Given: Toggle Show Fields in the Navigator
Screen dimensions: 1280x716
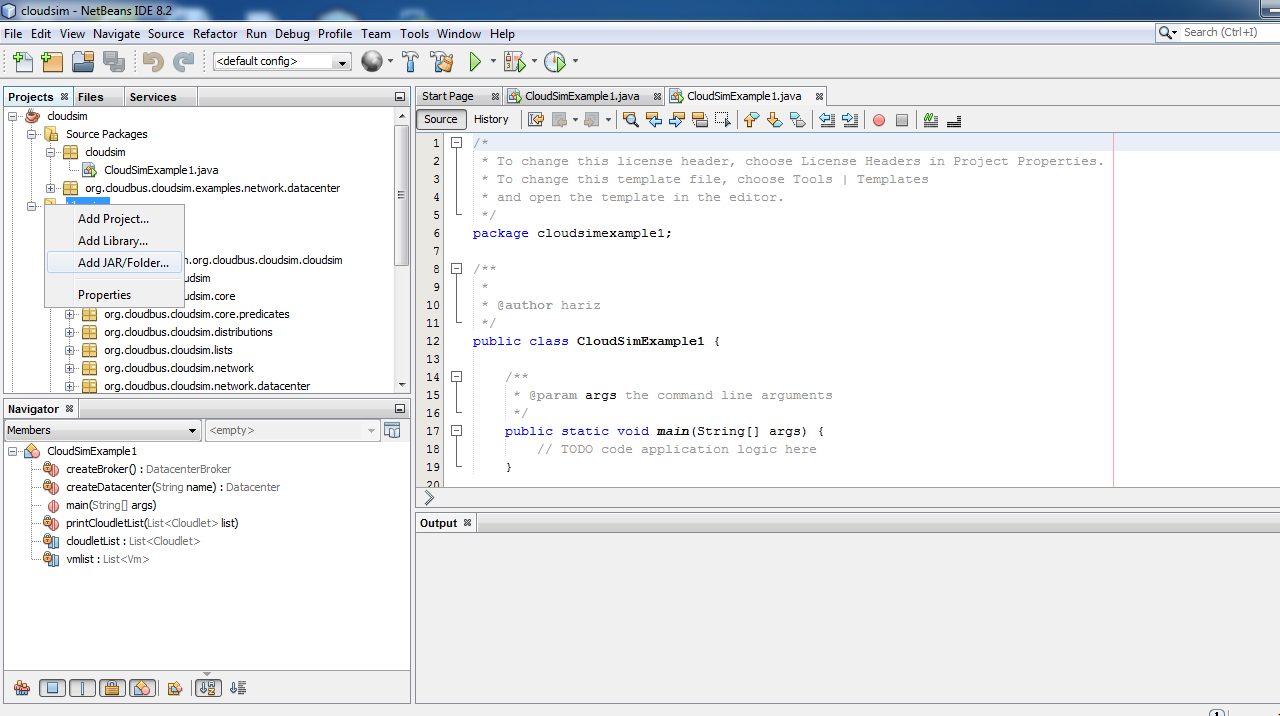Looking at the screenshot, I should [x=53, y=688].
